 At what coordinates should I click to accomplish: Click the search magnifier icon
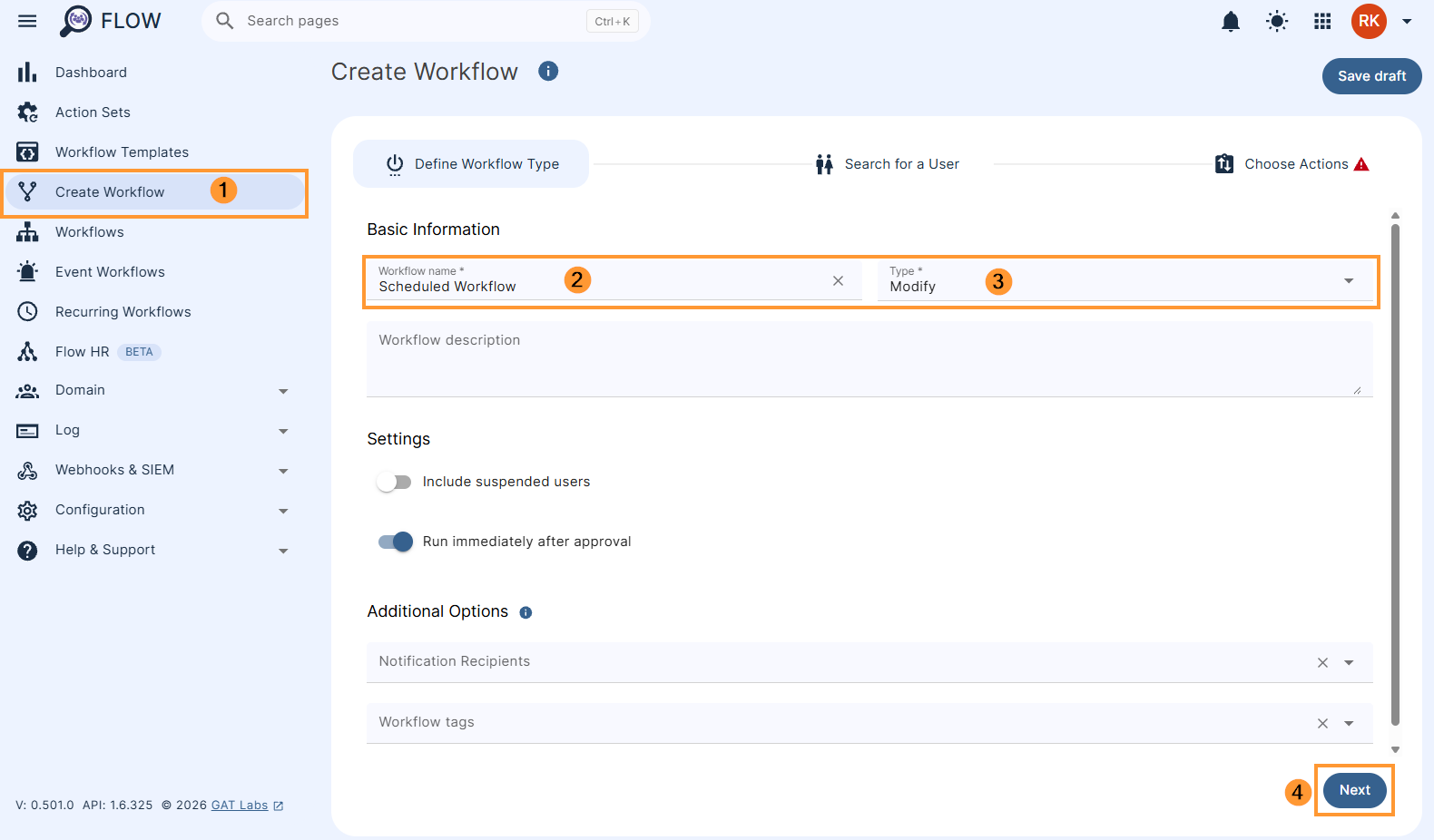225,21
